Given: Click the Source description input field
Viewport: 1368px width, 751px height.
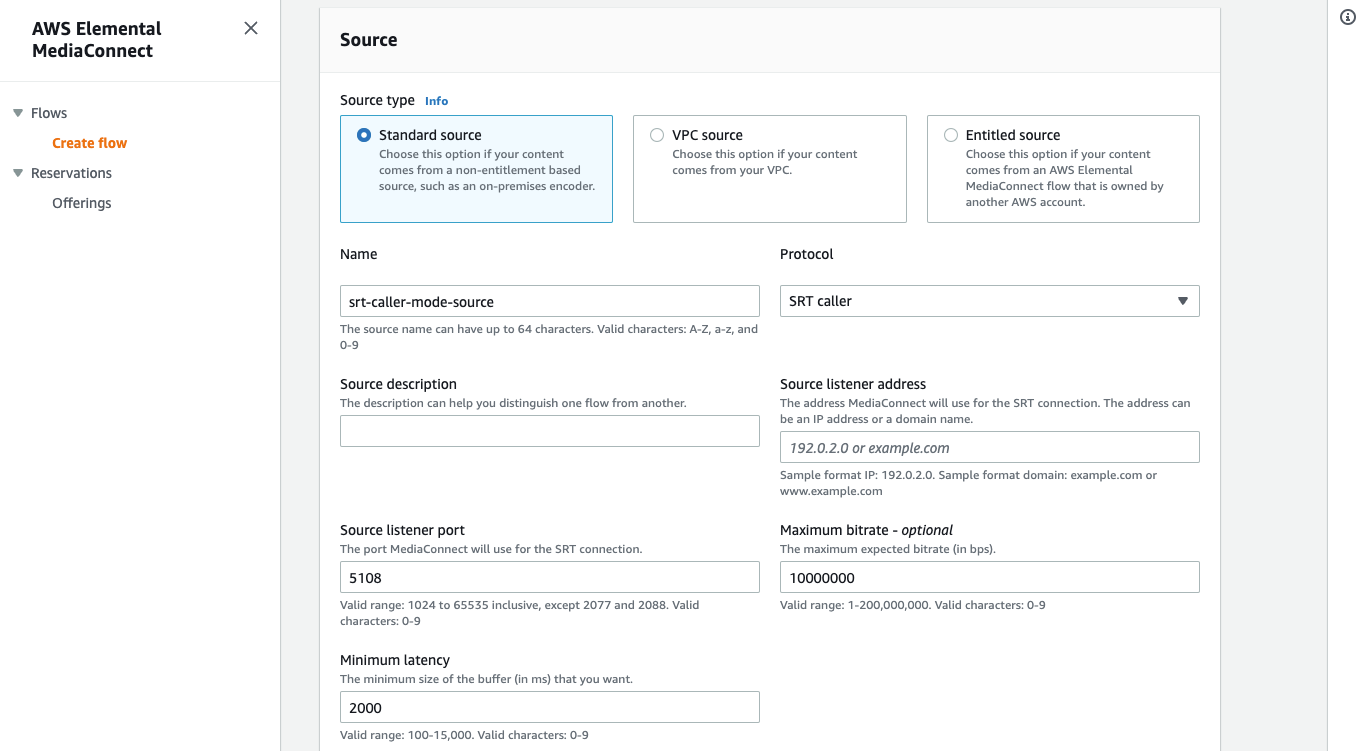Looking at the screenshot, I should pyautogui.click(x=550, y=431).
